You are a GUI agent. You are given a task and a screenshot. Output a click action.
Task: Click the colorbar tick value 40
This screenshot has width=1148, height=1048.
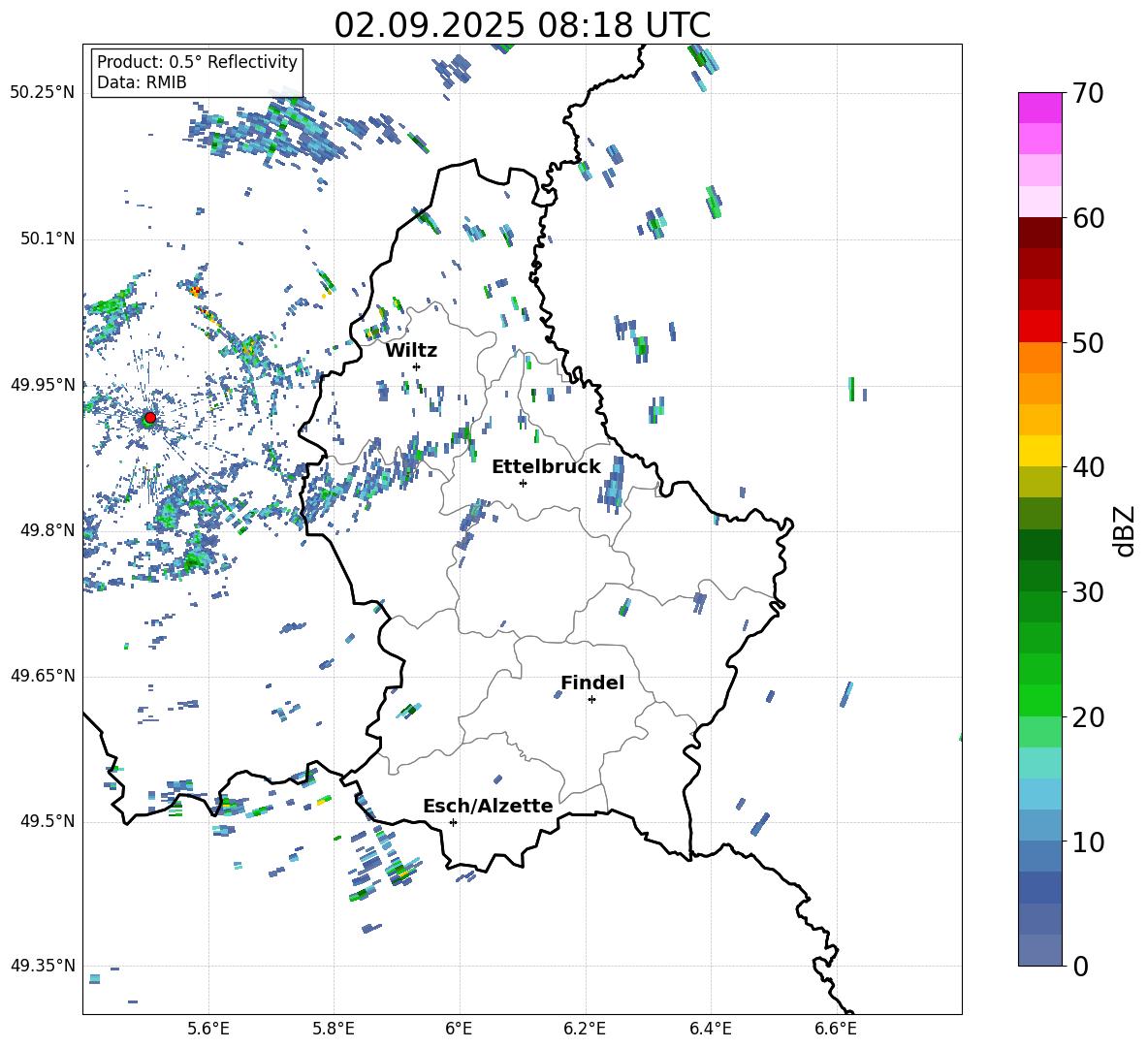(x=1088, y=467)
